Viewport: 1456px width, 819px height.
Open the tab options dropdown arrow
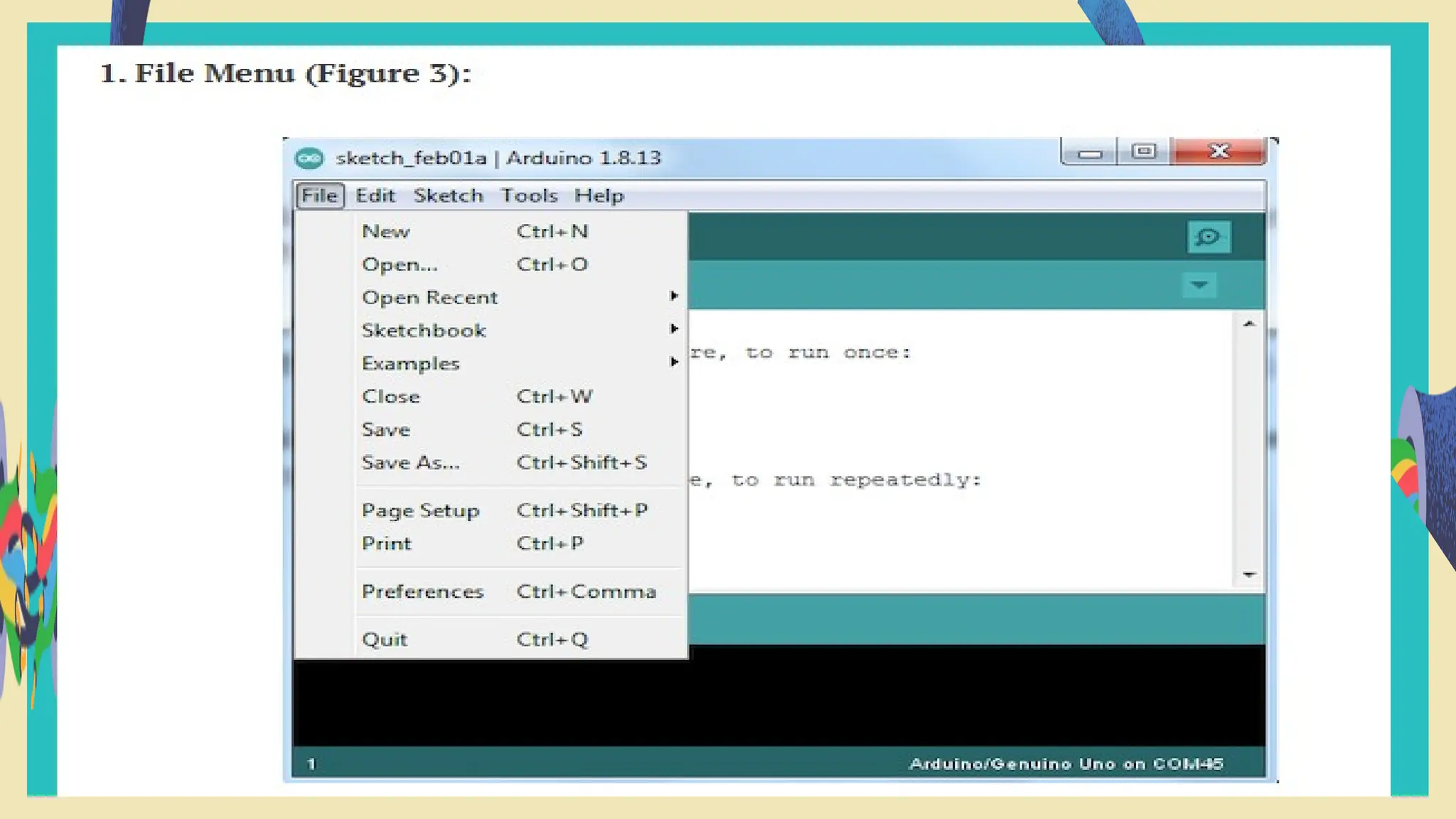1199,285
